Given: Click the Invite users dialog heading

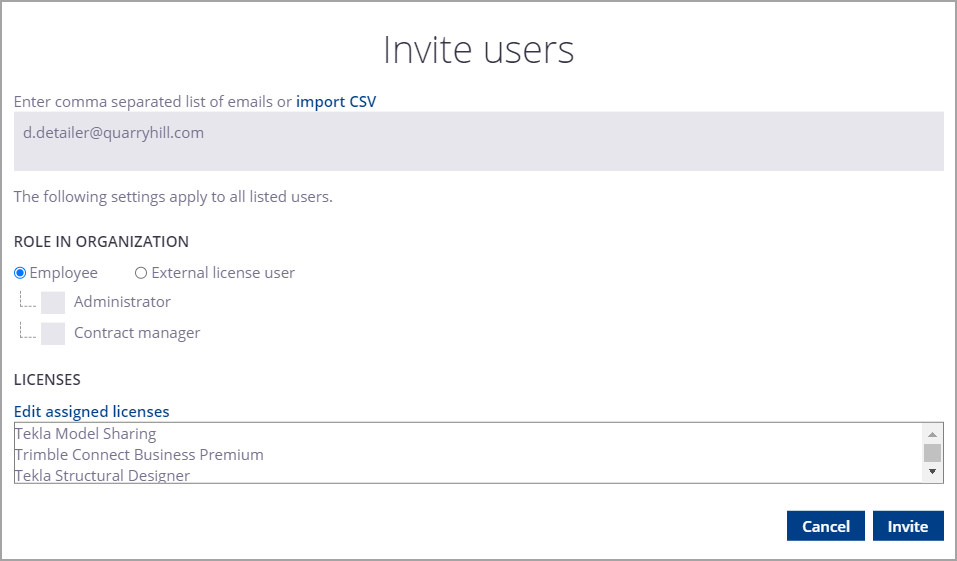Looking at the screenshot, I should click(x=478, y=49).
